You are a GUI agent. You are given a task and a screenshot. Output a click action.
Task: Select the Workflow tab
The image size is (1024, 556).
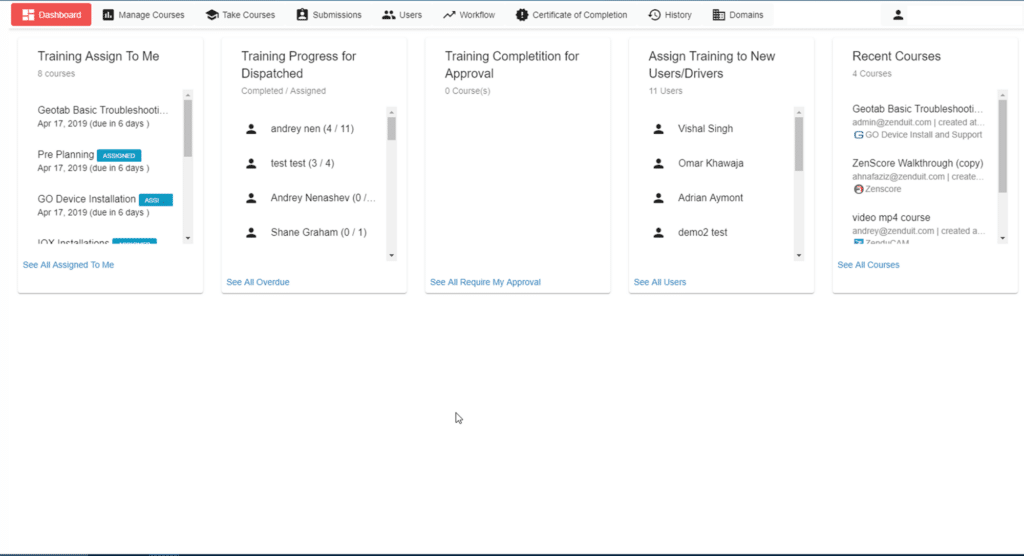point(468,15)
